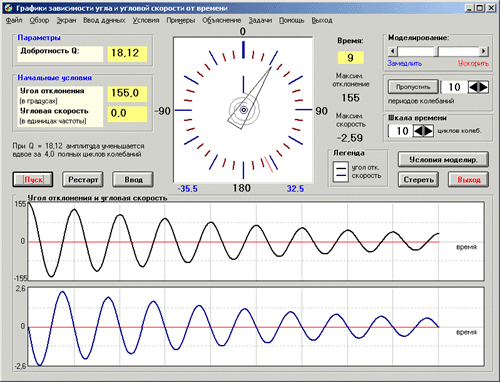Open Условия моделир. button
The height and width of the screenshot is (382, 500).
443,159
